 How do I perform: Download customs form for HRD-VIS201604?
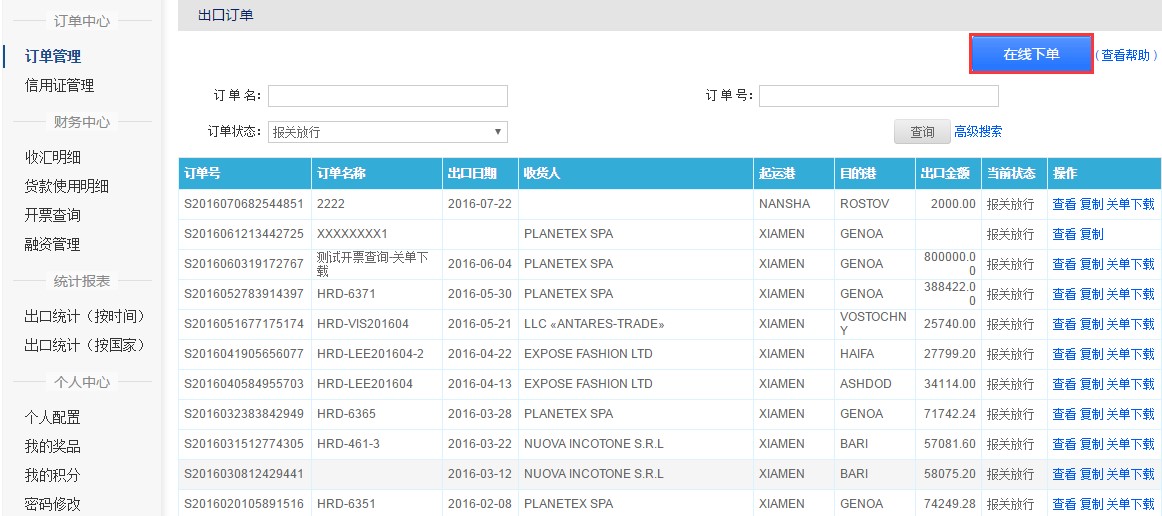point(1130,324)
